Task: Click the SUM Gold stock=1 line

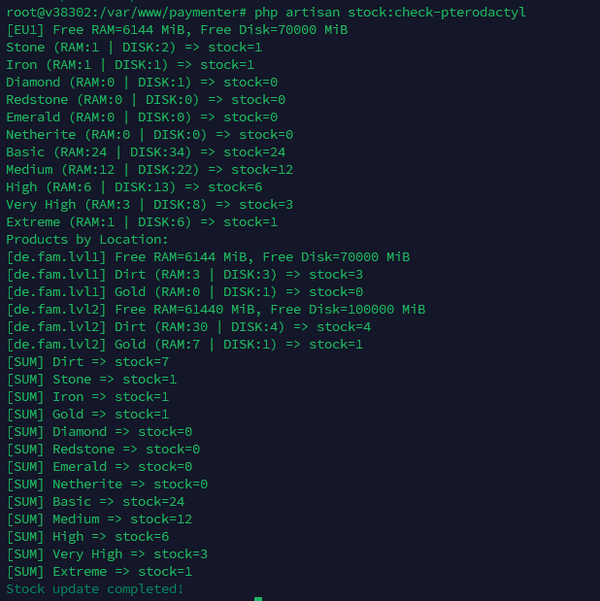Action: pyautogui.click(x=88, y=415)
